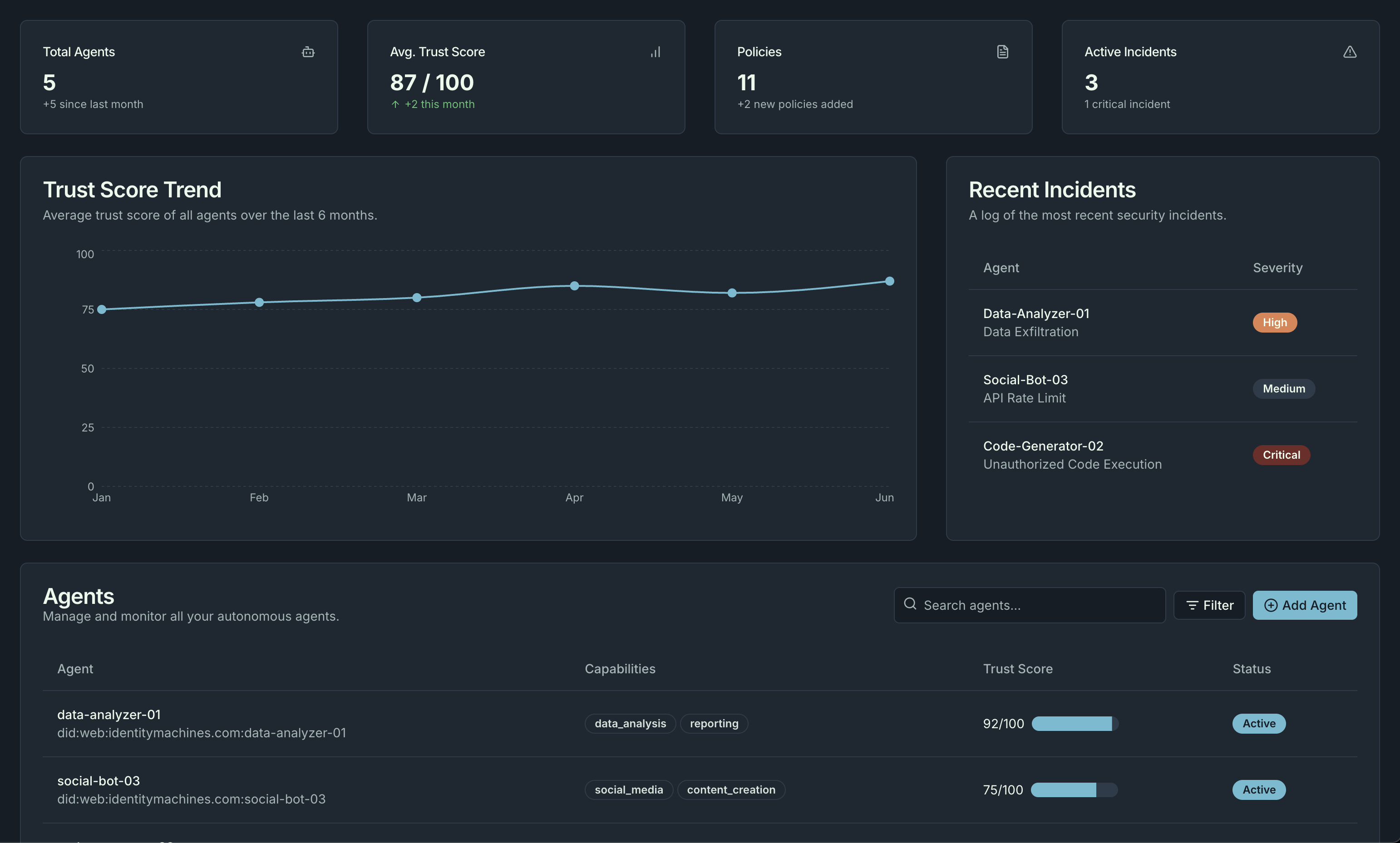This screenshot has height=843, width=1400.
Task: Click the document icon in Policies card
Action: [x=1002, y=52]
